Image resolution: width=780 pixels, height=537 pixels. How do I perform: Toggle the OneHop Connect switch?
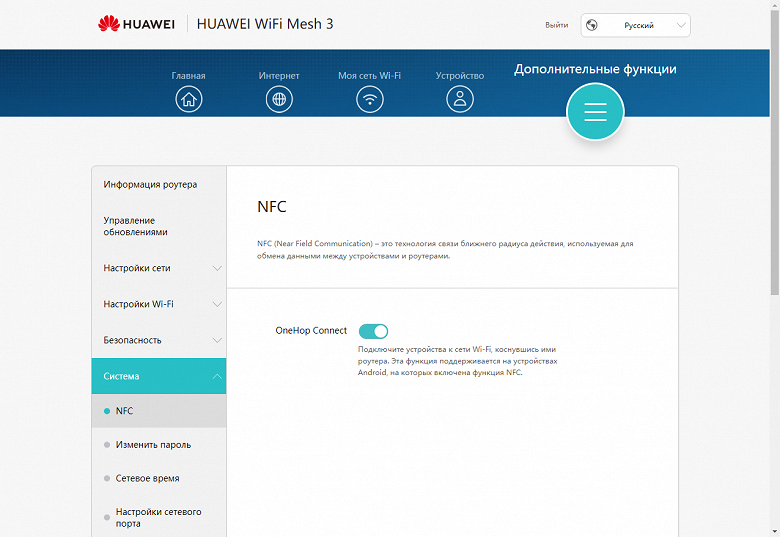373,331
